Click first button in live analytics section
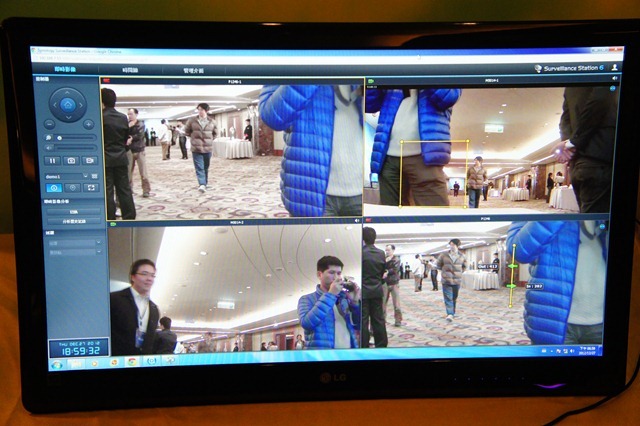 coord(73,212)
